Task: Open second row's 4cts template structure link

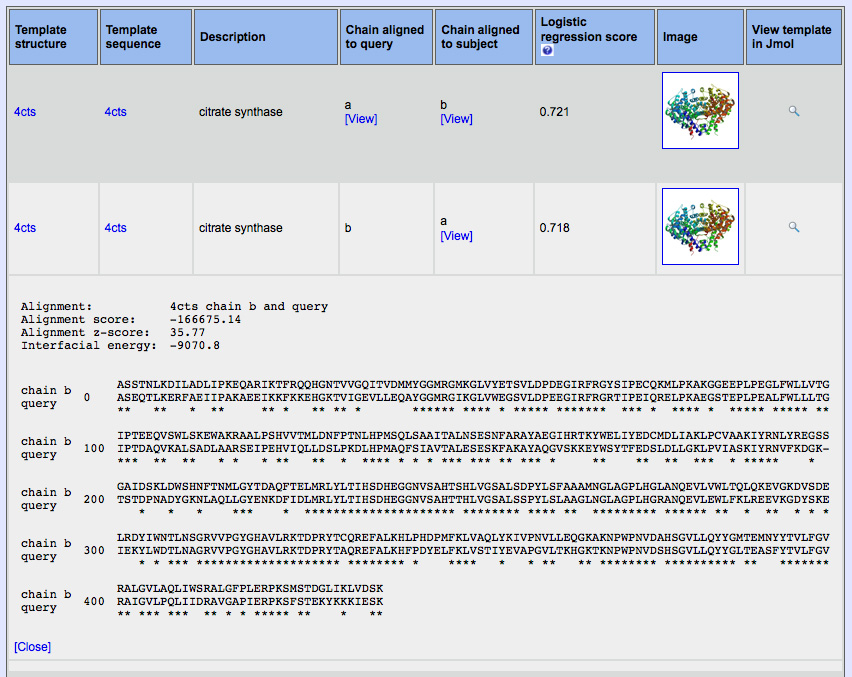Action: [x=25, y=228]
